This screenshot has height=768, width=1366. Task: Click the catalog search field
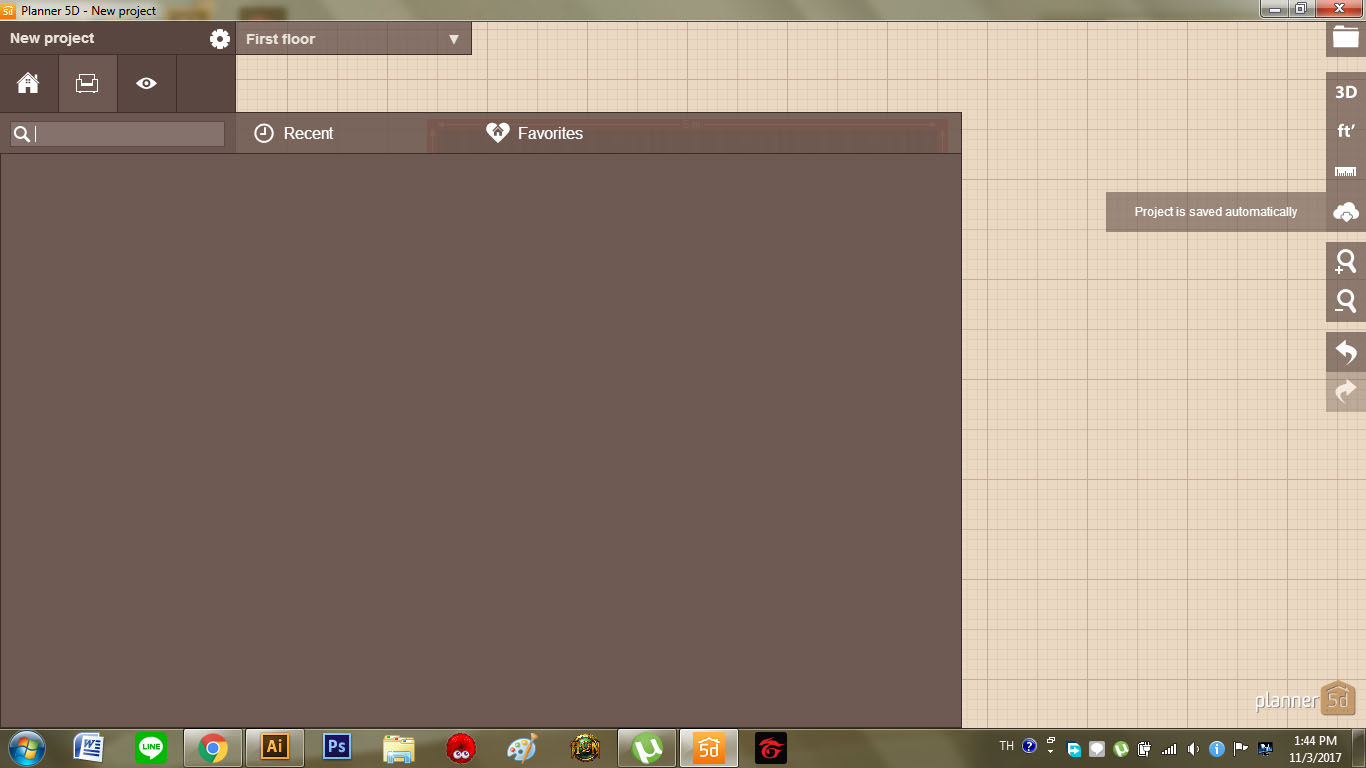[117, 134]
